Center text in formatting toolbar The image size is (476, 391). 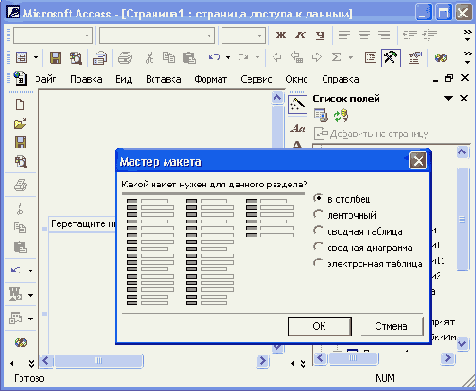364,35
